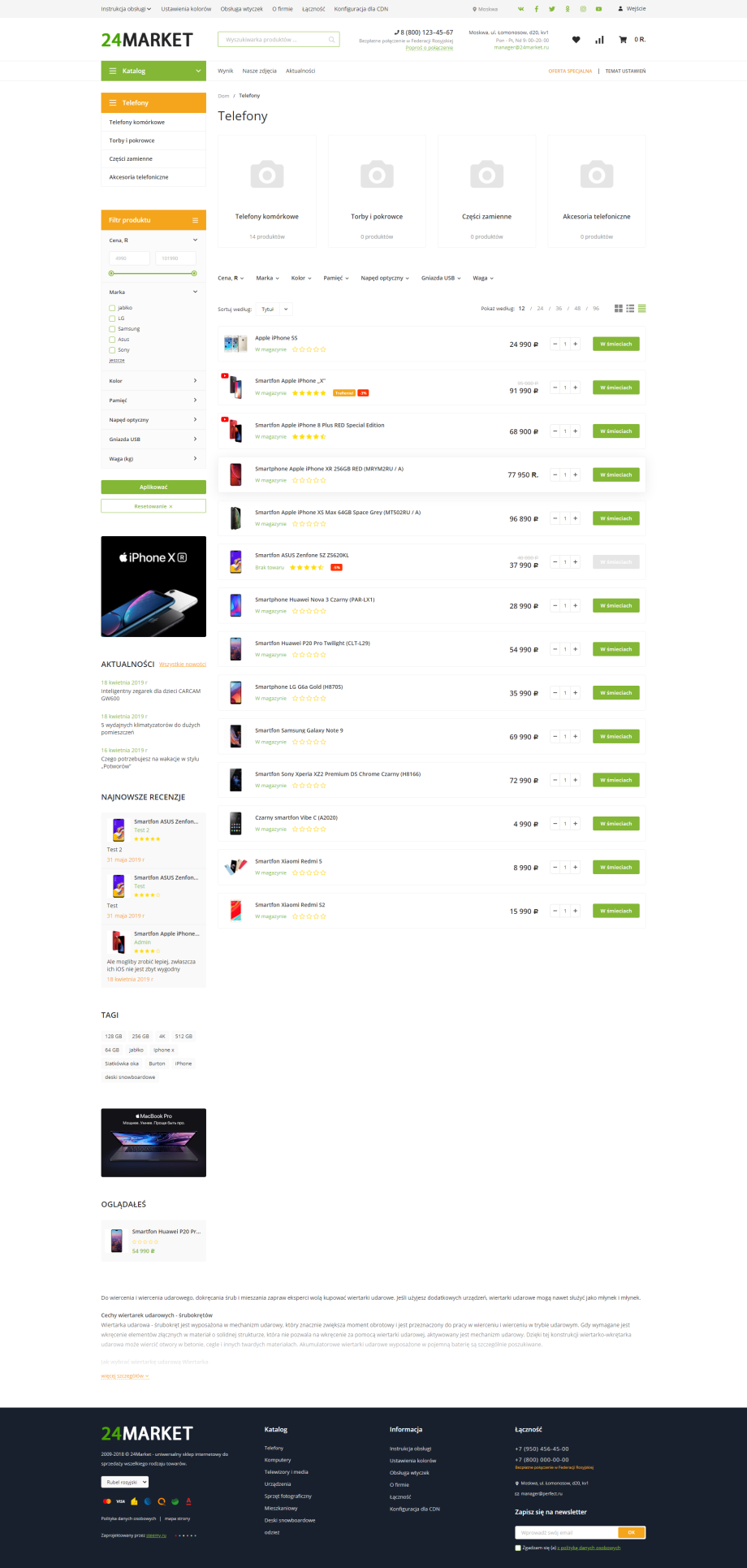747x1568 pixels.
Task: Open the wishlist heart icon in header
Action: point(576,39)
